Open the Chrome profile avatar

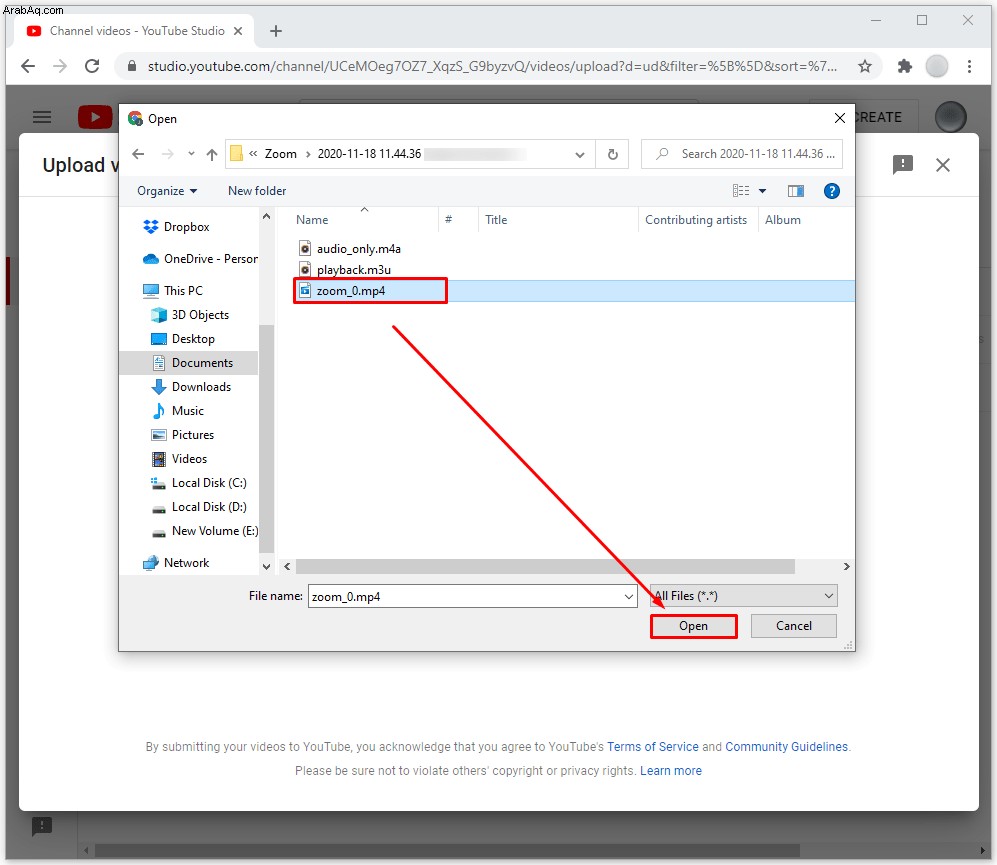pos(937,66)
